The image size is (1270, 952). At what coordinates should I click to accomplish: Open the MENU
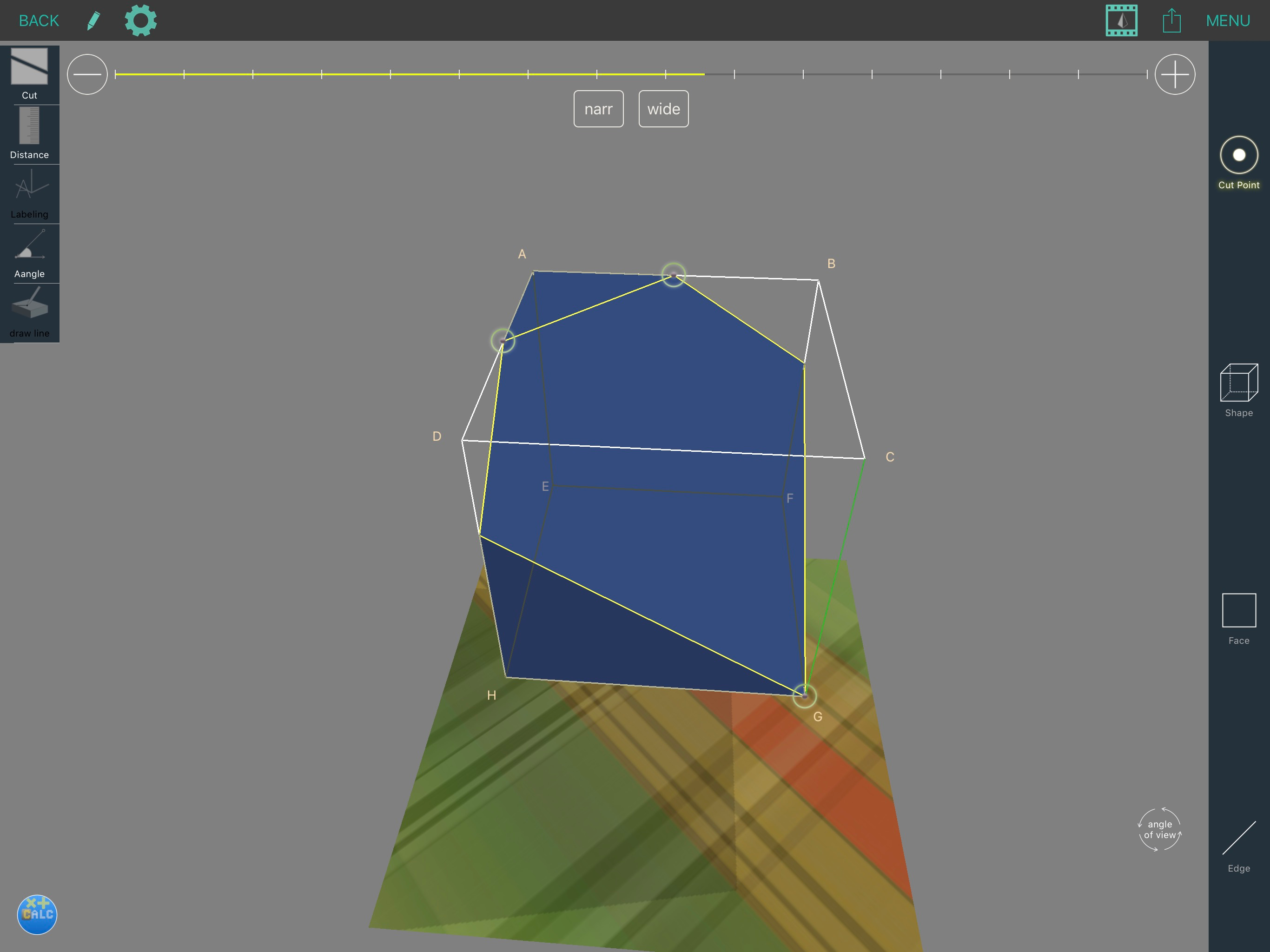coord(1228,20)
